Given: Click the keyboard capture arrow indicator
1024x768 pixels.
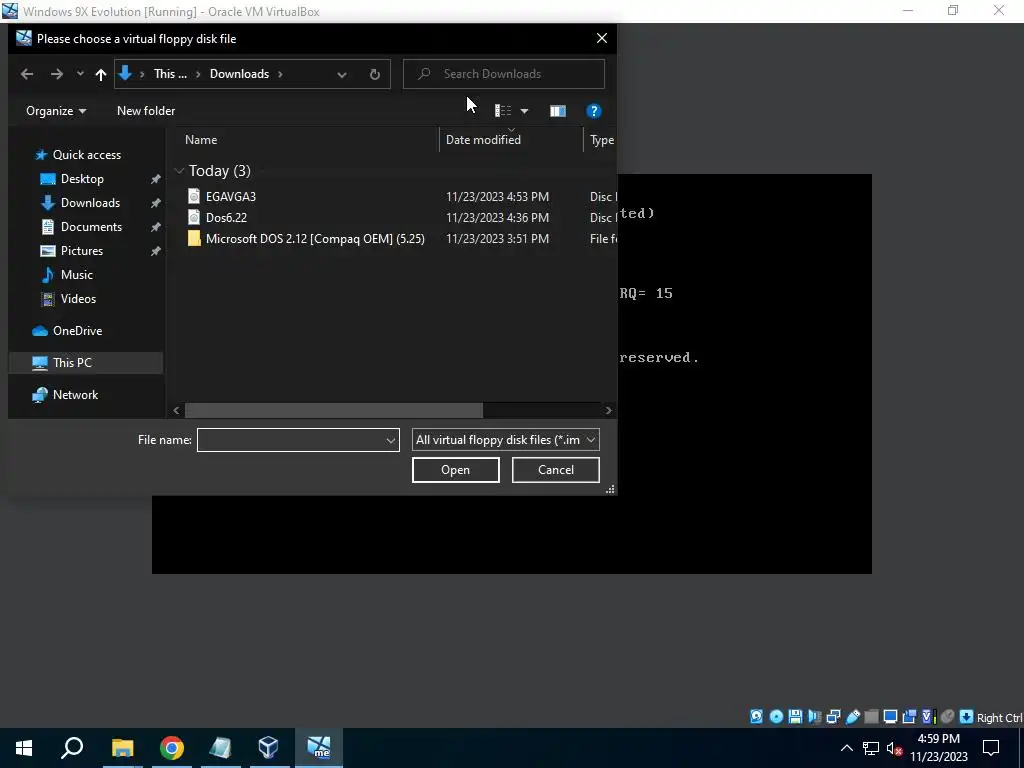Looking at the screenshot, I should pos(966,716).
